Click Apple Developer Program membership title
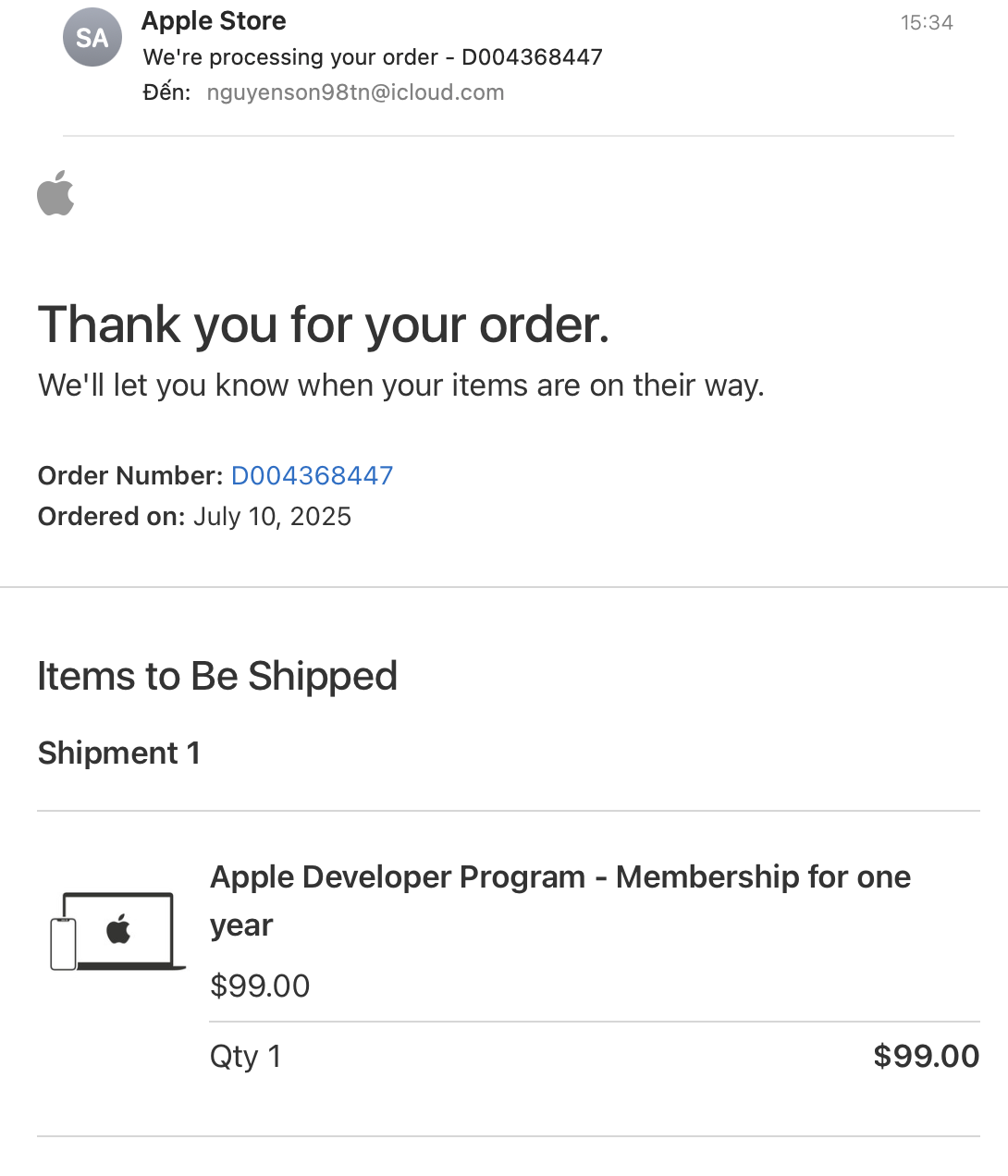 (x=560, y=900)
